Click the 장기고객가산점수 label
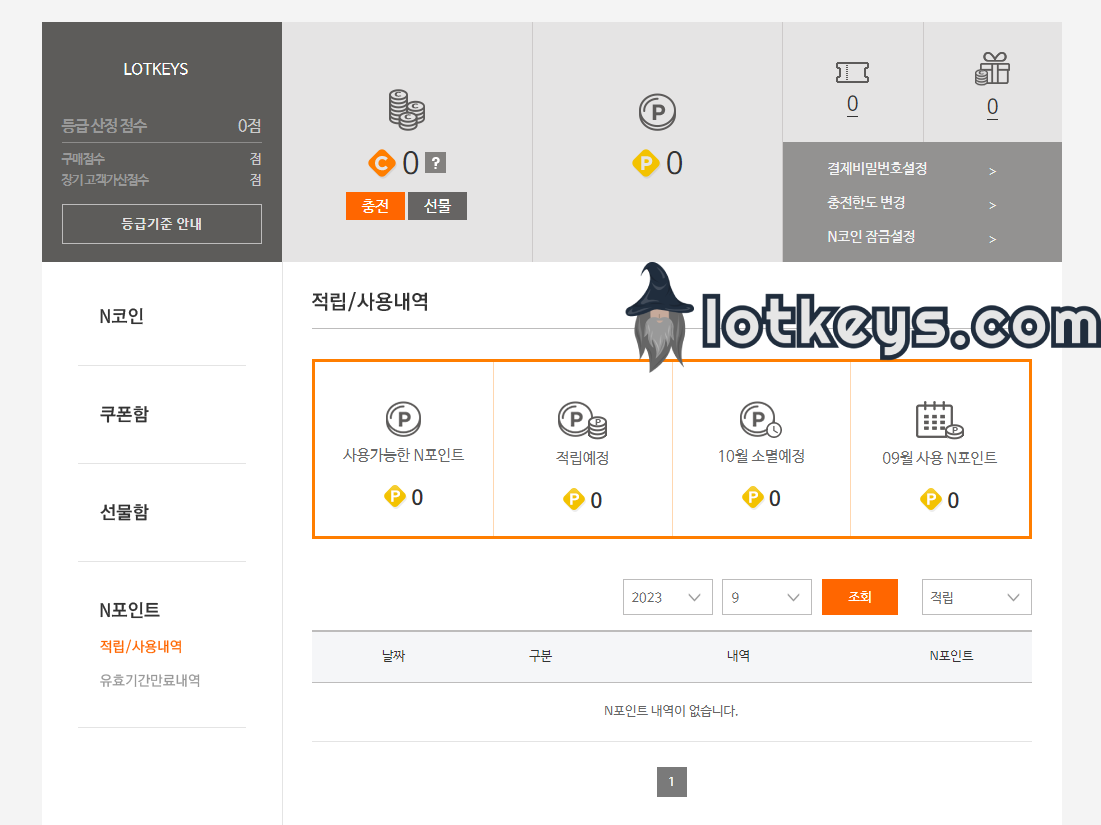This screenshot has width=1101, height=825. 105,180
